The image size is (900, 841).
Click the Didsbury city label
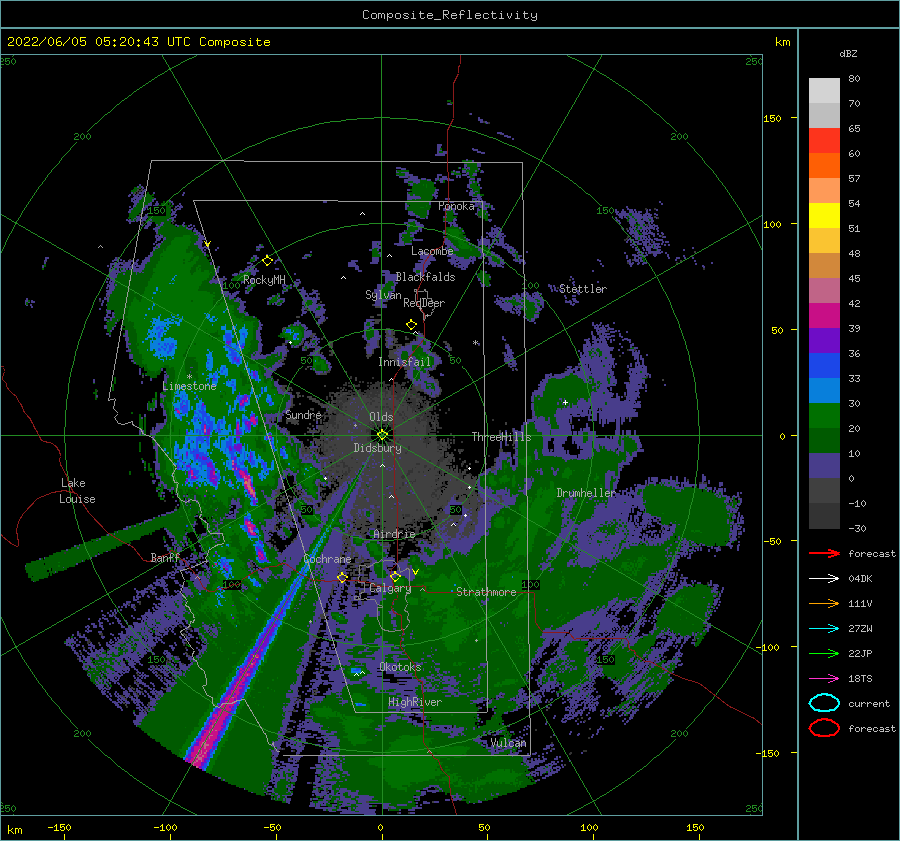pos(378,448)
